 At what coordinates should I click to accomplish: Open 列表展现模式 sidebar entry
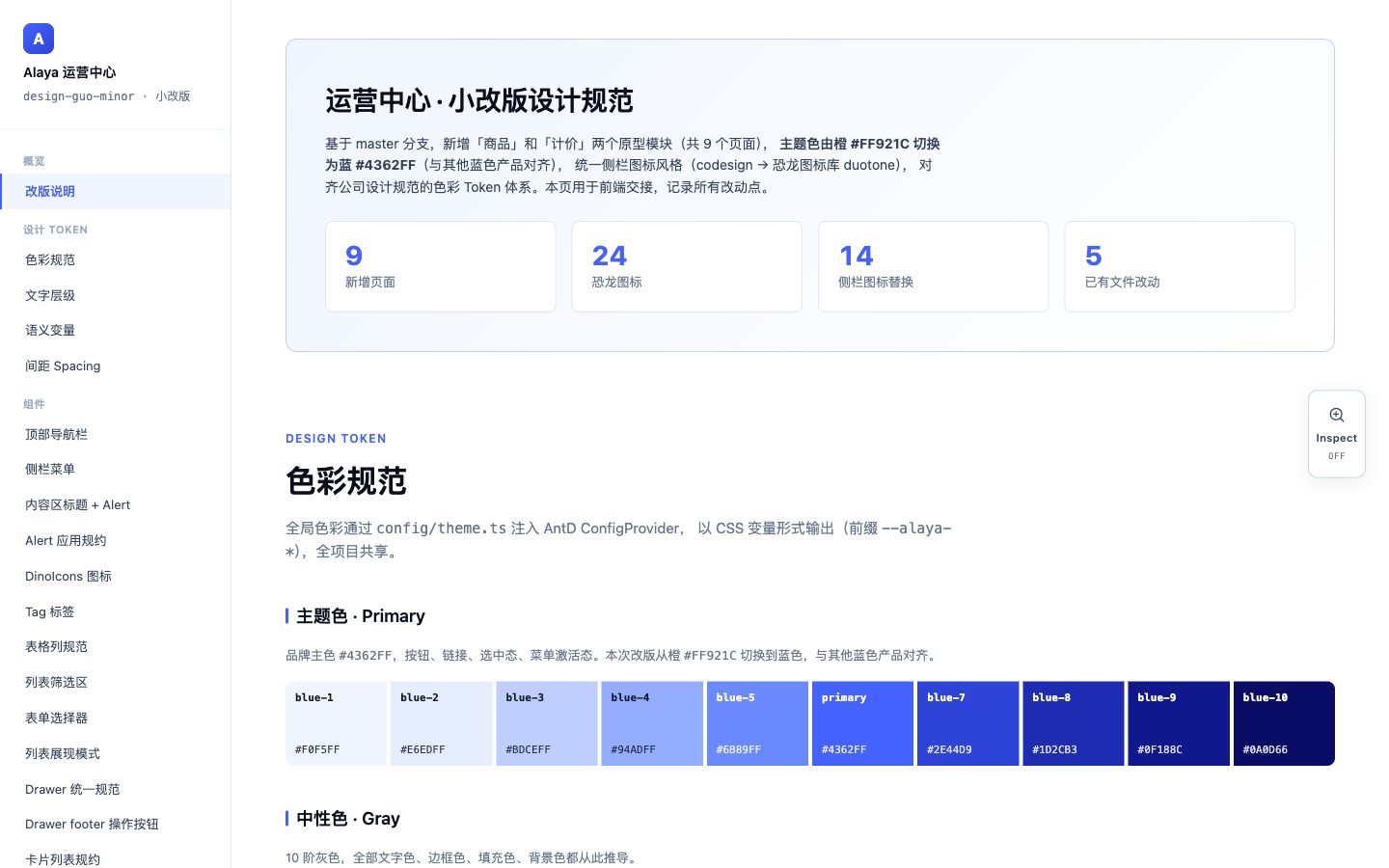115,753
